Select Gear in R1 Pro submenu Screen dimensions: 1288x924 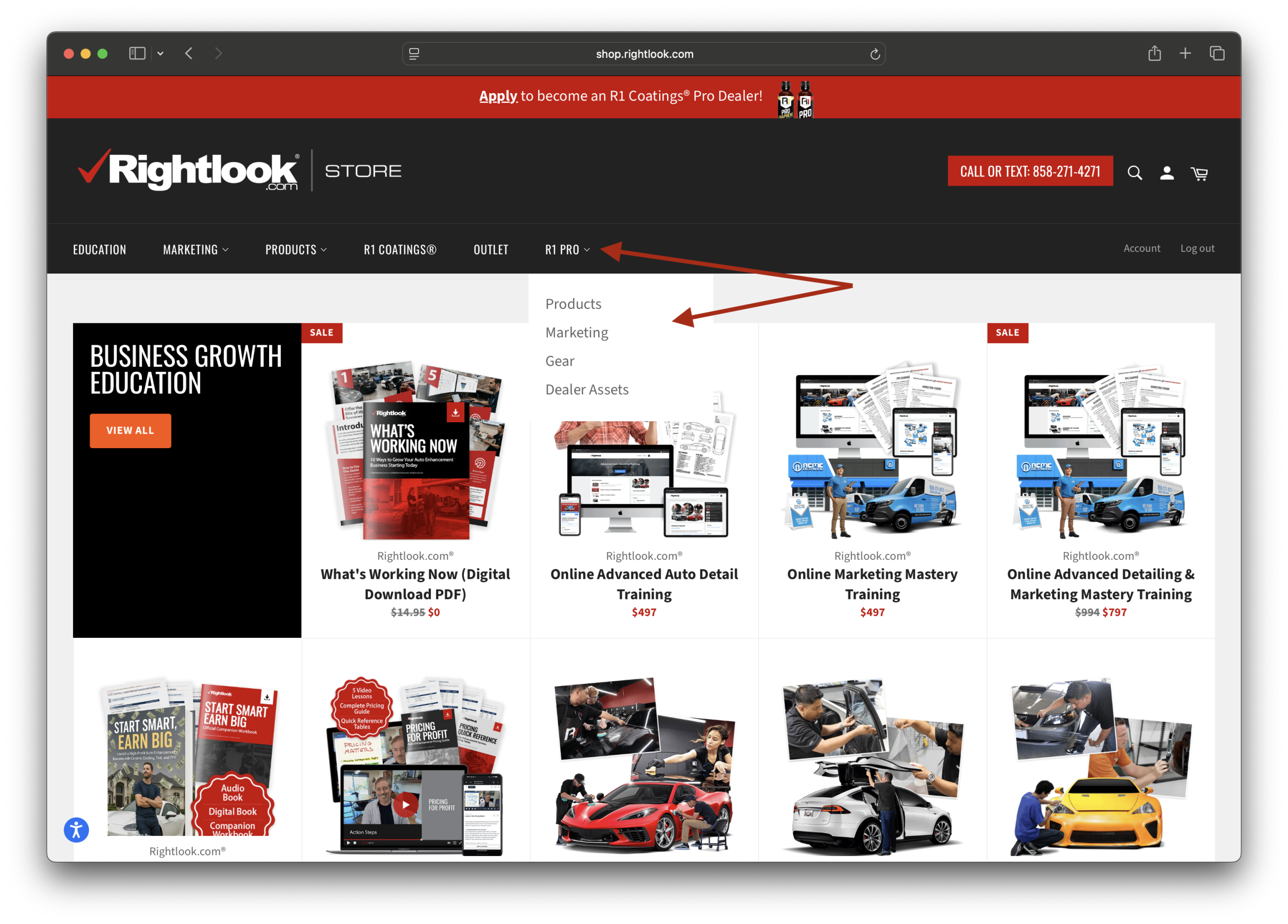coord(559,361)
